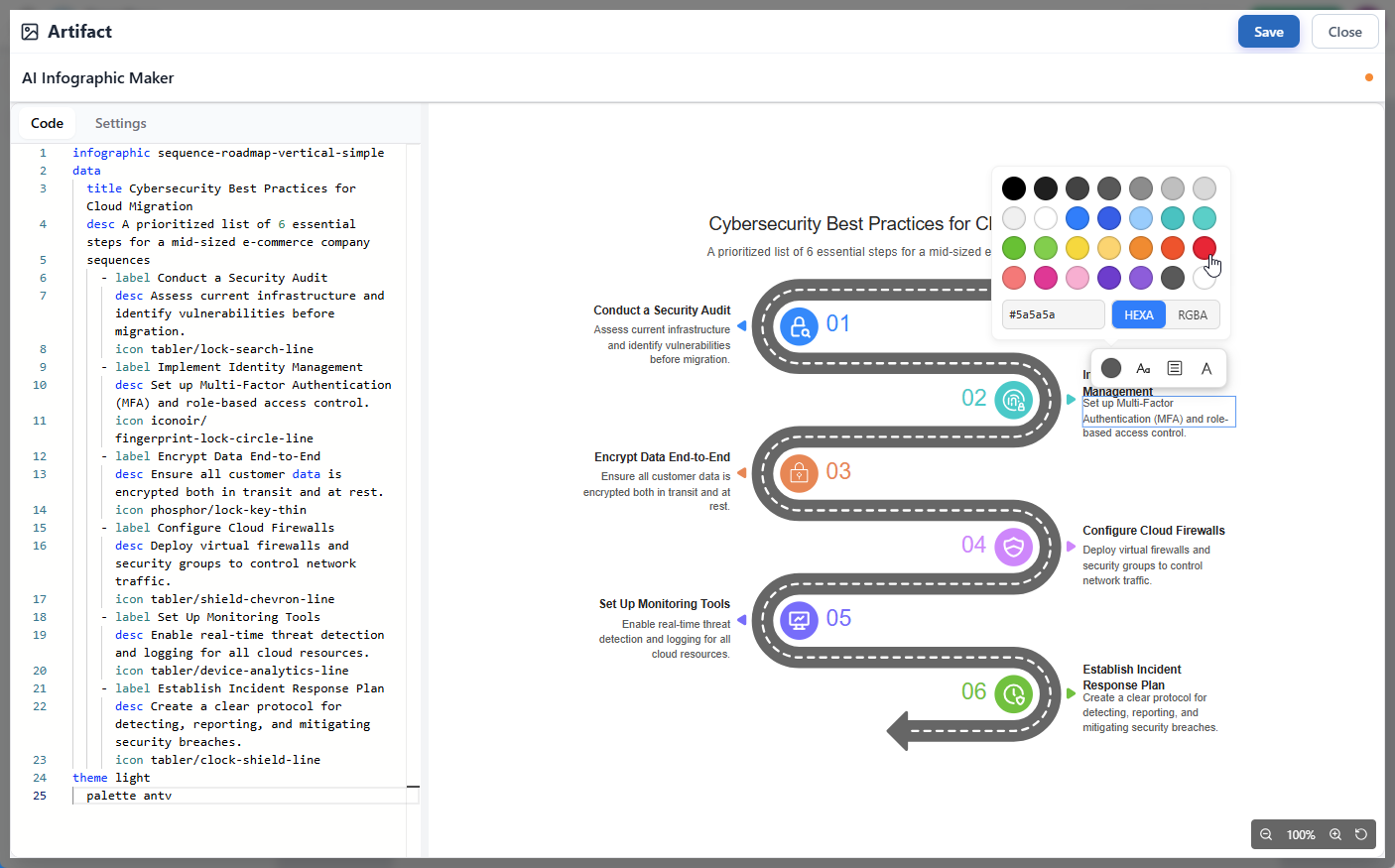Open the Settings tab
This screenshot has height=868, width=1395.
[x=120, y=123]
